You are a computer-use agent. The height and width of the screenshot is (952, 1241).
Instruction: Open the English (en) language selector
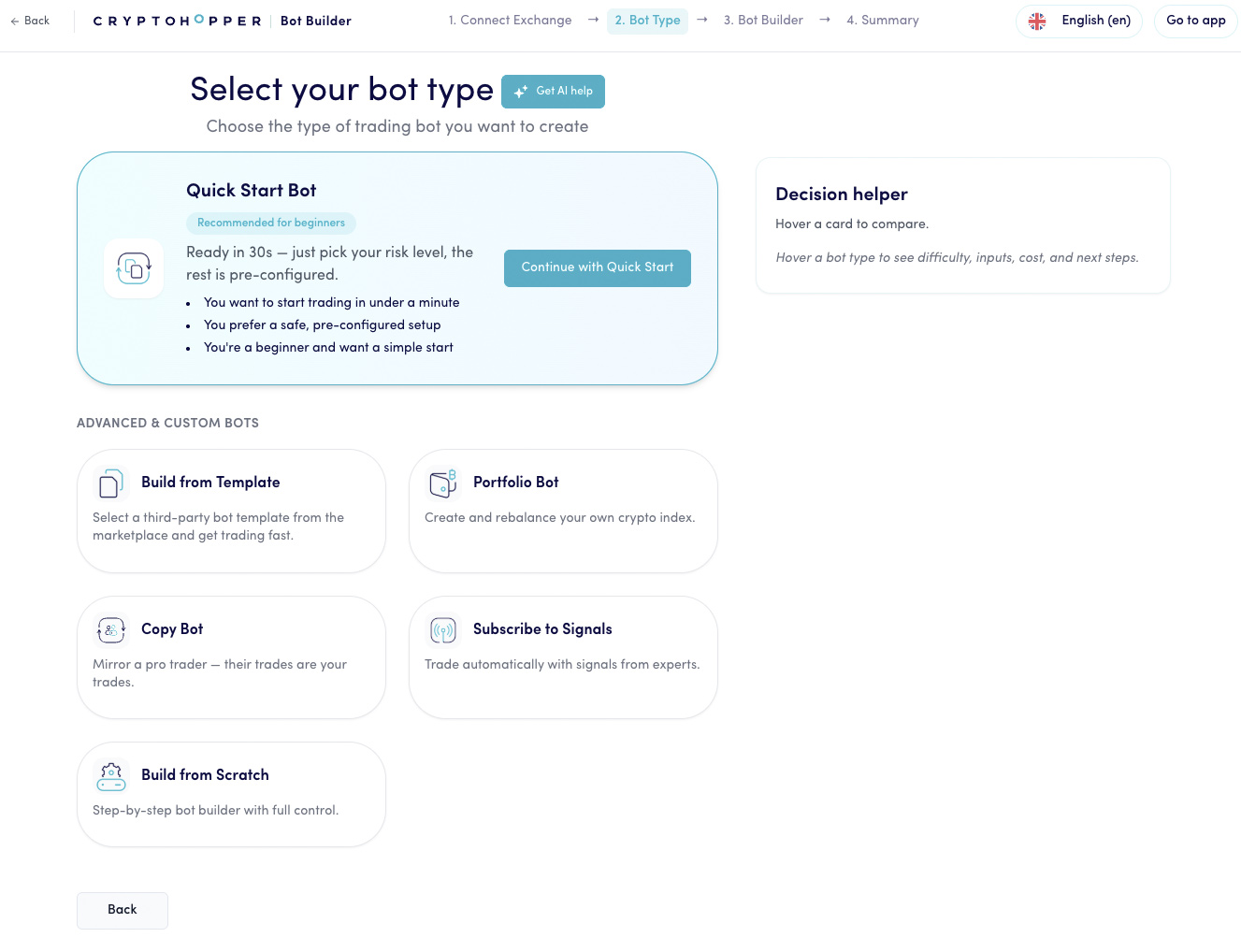click(x=1095, y=21)
